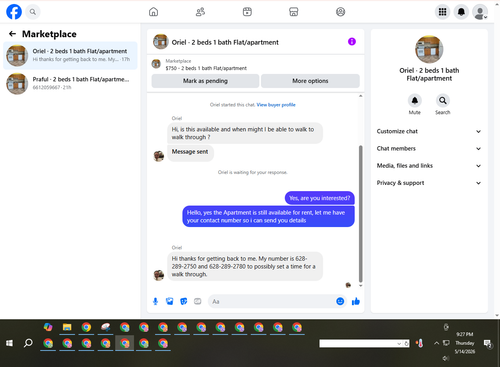Click the "Mark as pending" button

click(205, 81)
